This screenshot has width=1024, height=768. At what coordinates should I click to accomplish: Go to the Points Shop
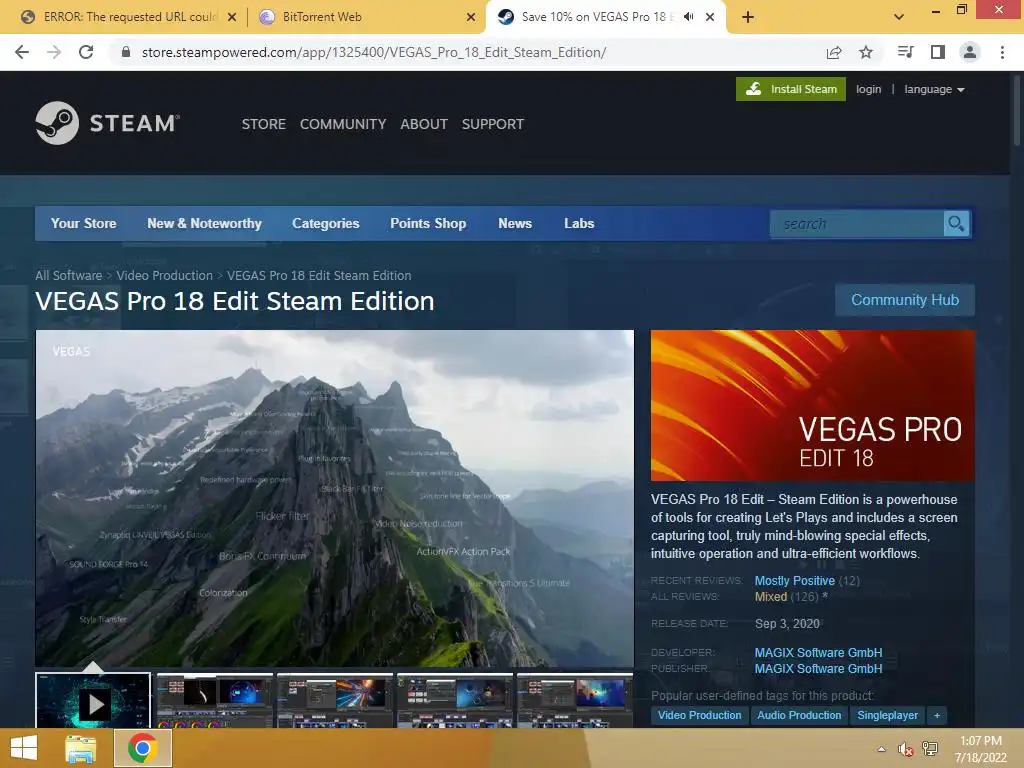[428, 223]
